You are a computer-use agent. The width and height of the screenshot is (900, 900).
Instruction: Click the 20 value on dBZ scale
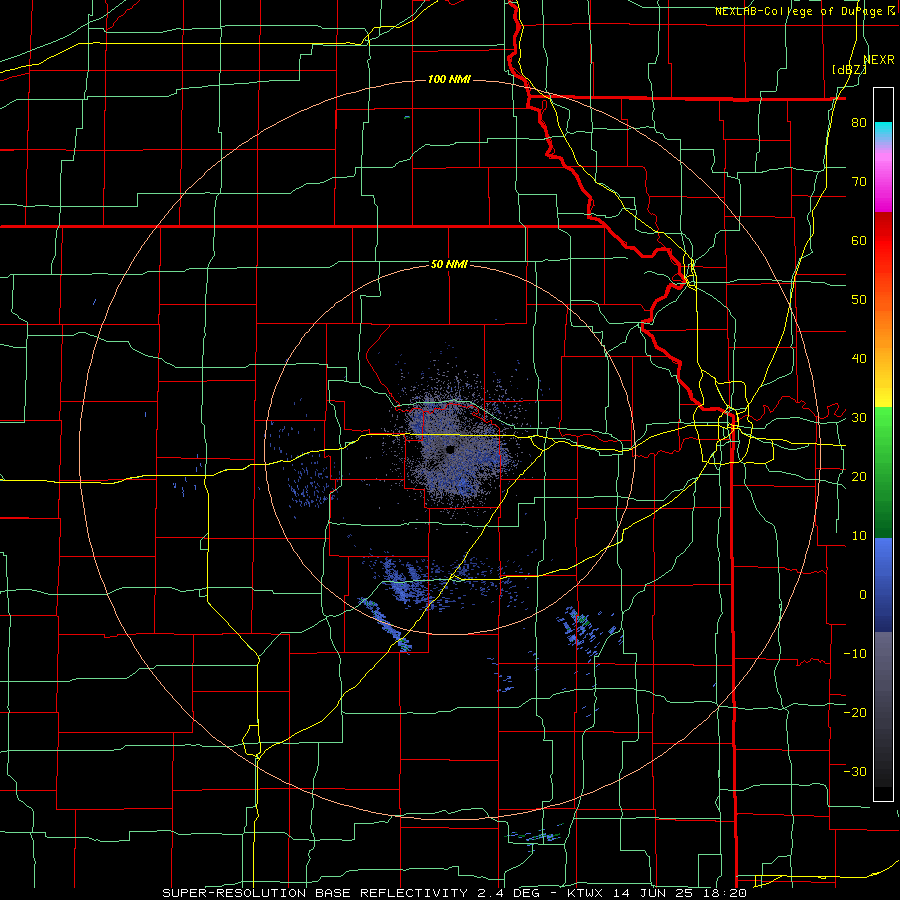859,476
